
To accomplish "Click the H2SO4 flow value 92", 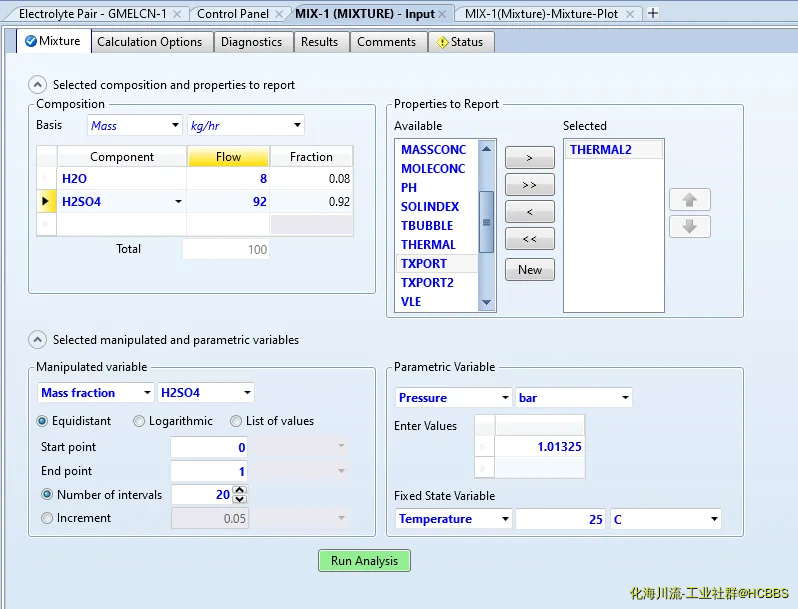I will [x=227, y=202].
